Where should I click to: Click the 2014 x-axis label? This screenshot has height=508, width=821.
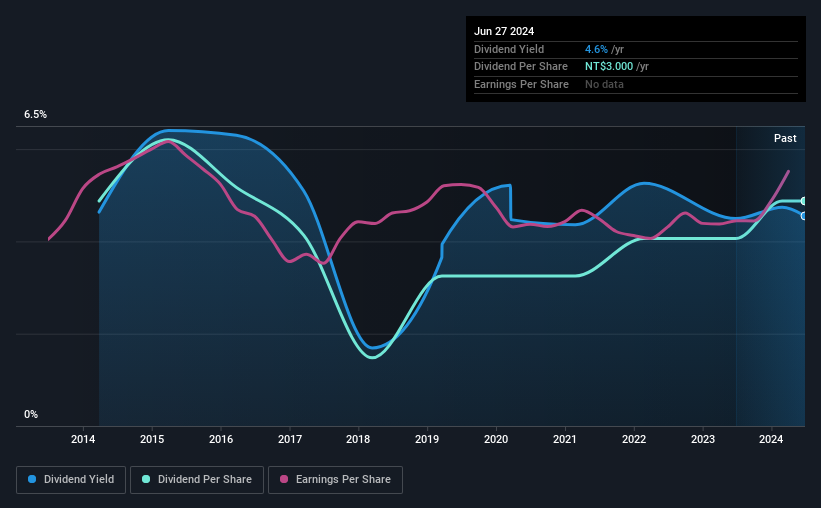pos(83,439)
